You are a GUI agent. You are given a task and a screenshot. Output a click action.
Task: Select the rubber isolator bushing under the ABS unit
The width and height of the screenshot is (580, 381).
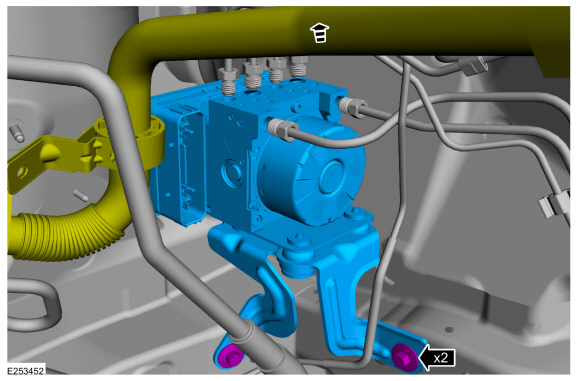tap(297, 263)
